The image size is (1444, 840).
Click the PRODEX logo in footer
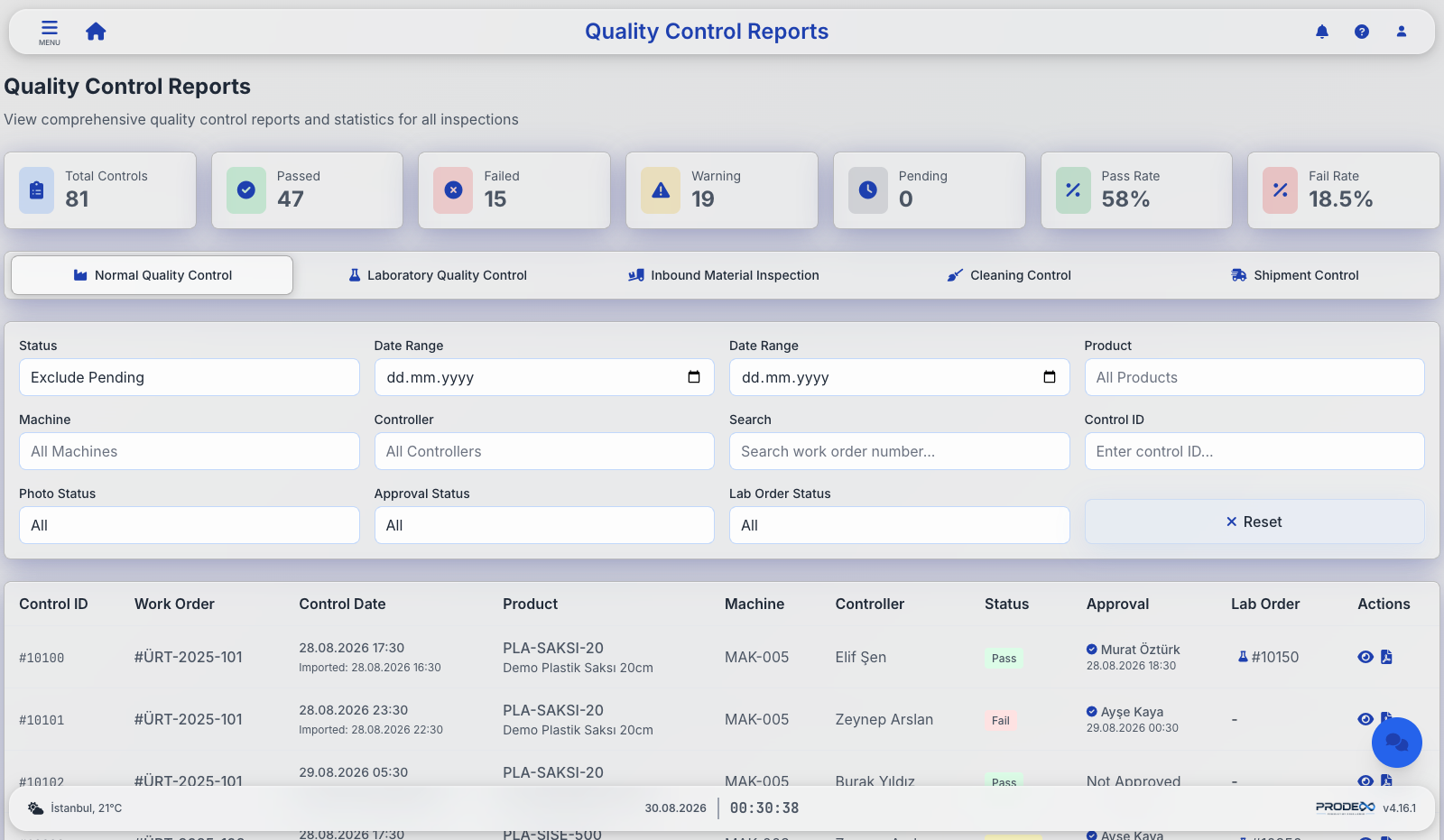1345,808
